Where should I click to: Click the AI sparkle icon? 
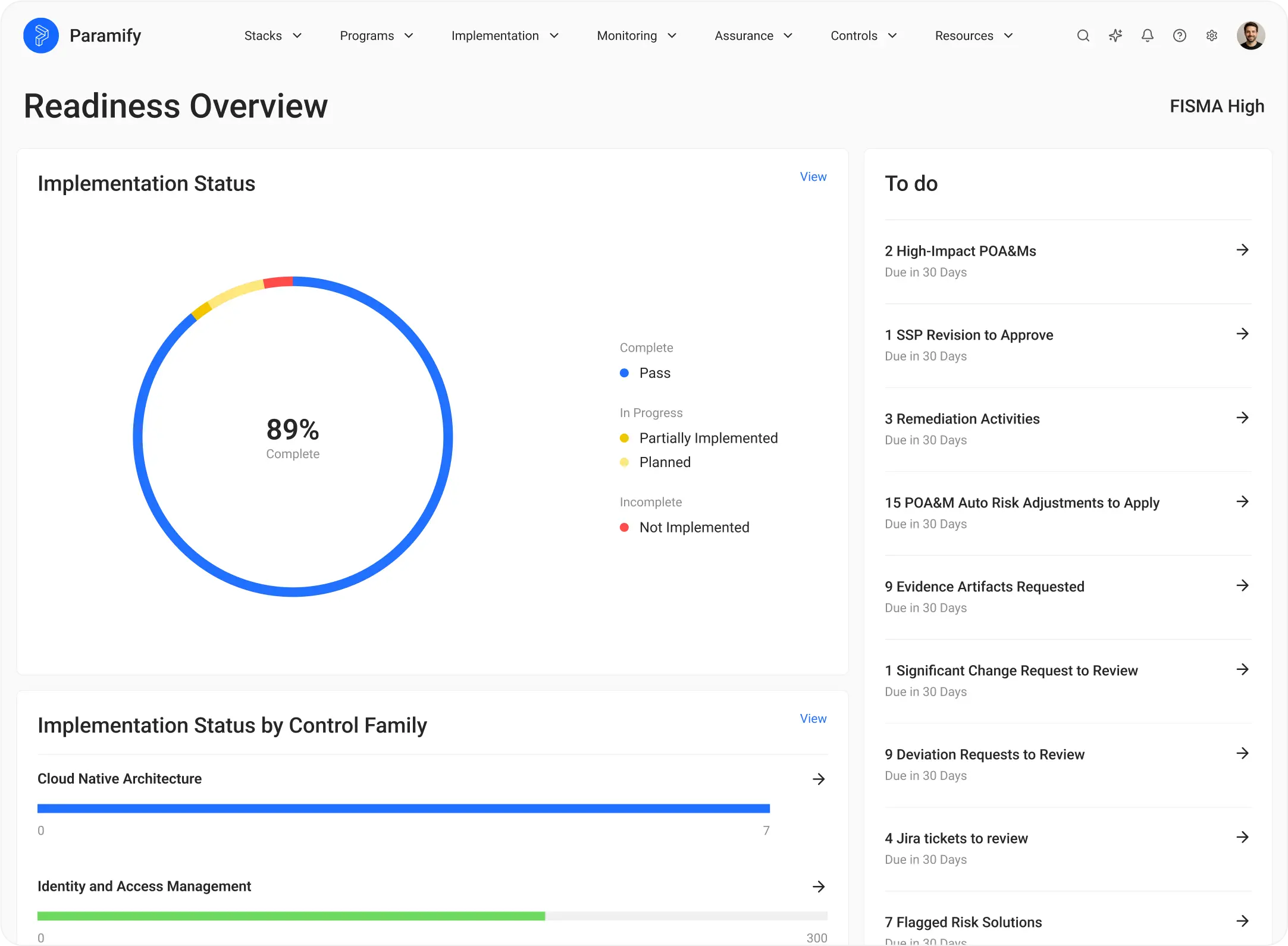click(1115, 36)
